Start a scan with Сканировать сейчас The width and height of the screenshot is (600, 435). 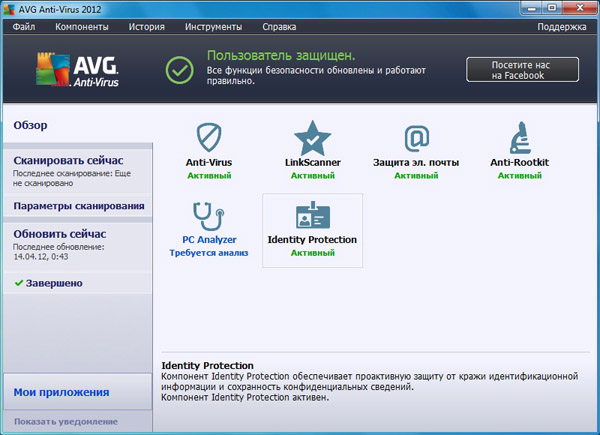pos(68,160)
